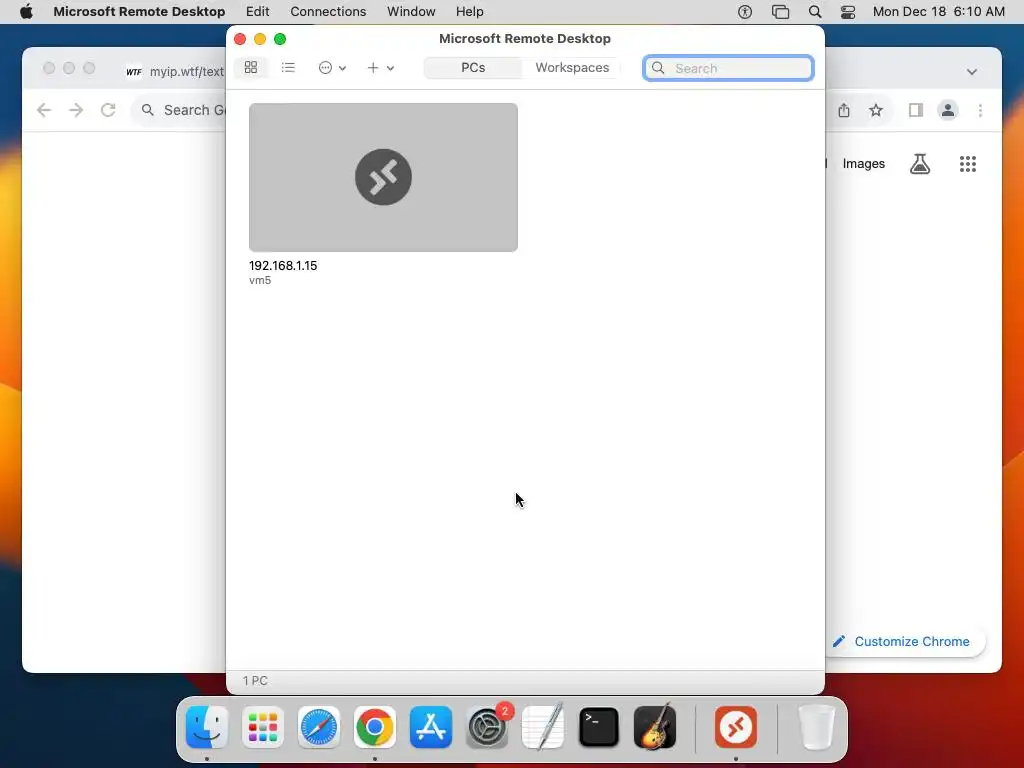Open Finder from the Dock
1024x768 pixels.
[x=207, y=727]
